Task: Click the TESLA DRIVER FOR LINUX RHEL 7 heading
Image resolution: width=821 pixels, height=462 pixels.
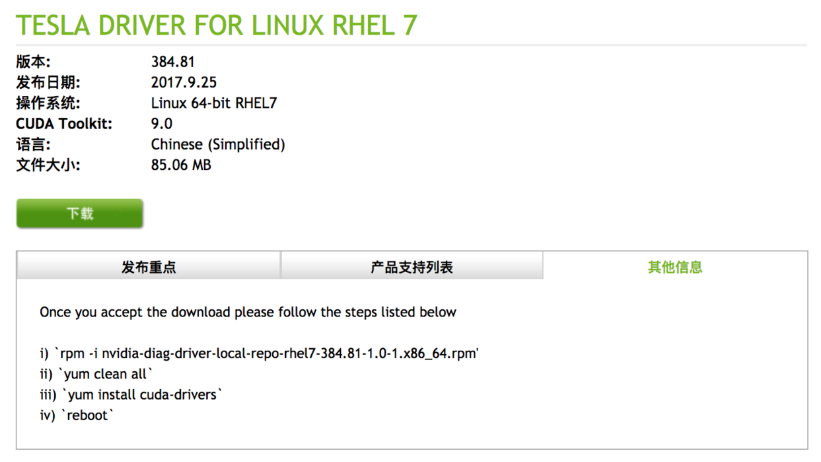Action: 217,25
